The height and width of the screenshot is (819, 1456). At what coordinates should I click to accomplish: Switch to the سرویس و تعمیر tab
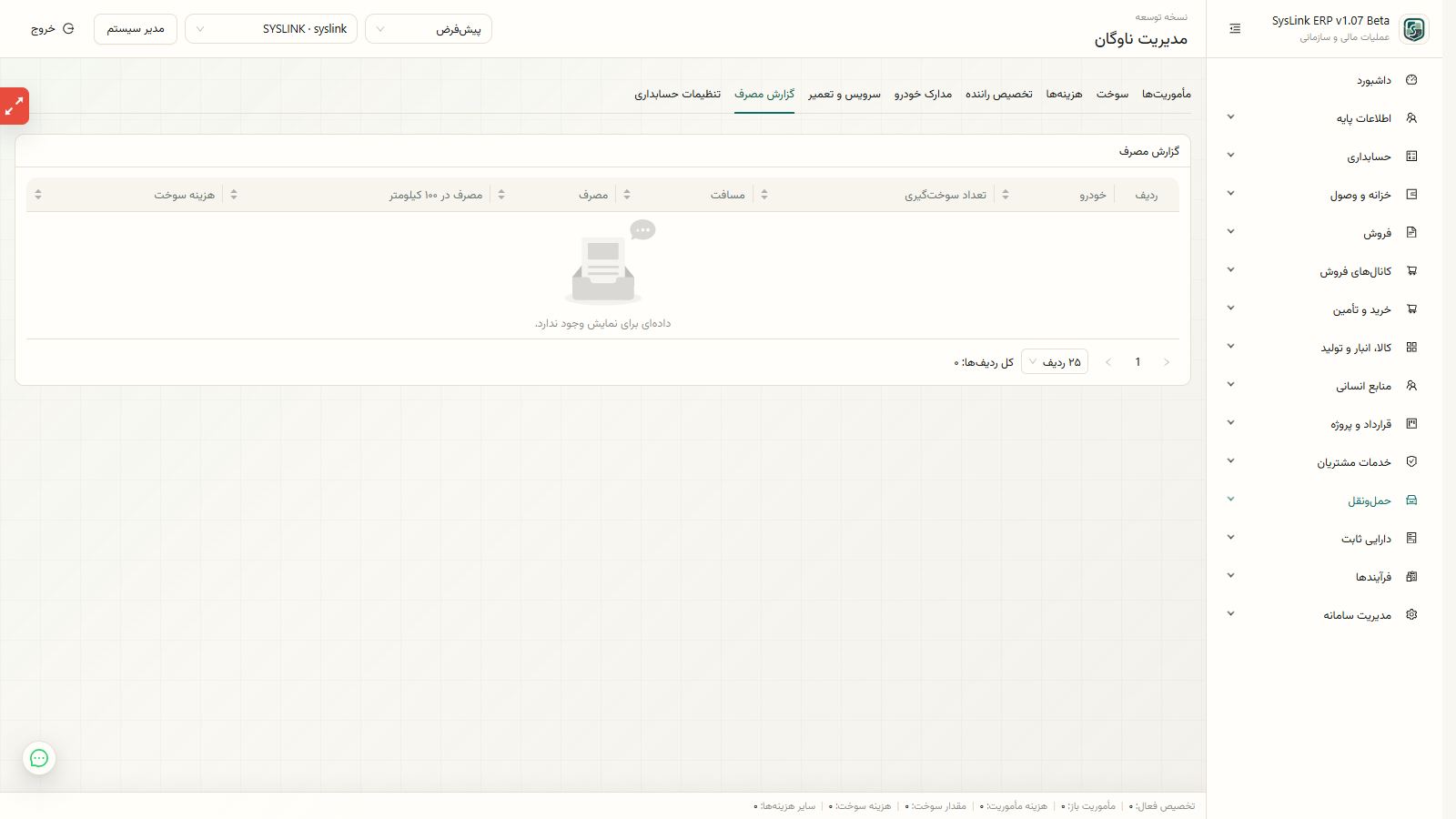coord(844,94)
